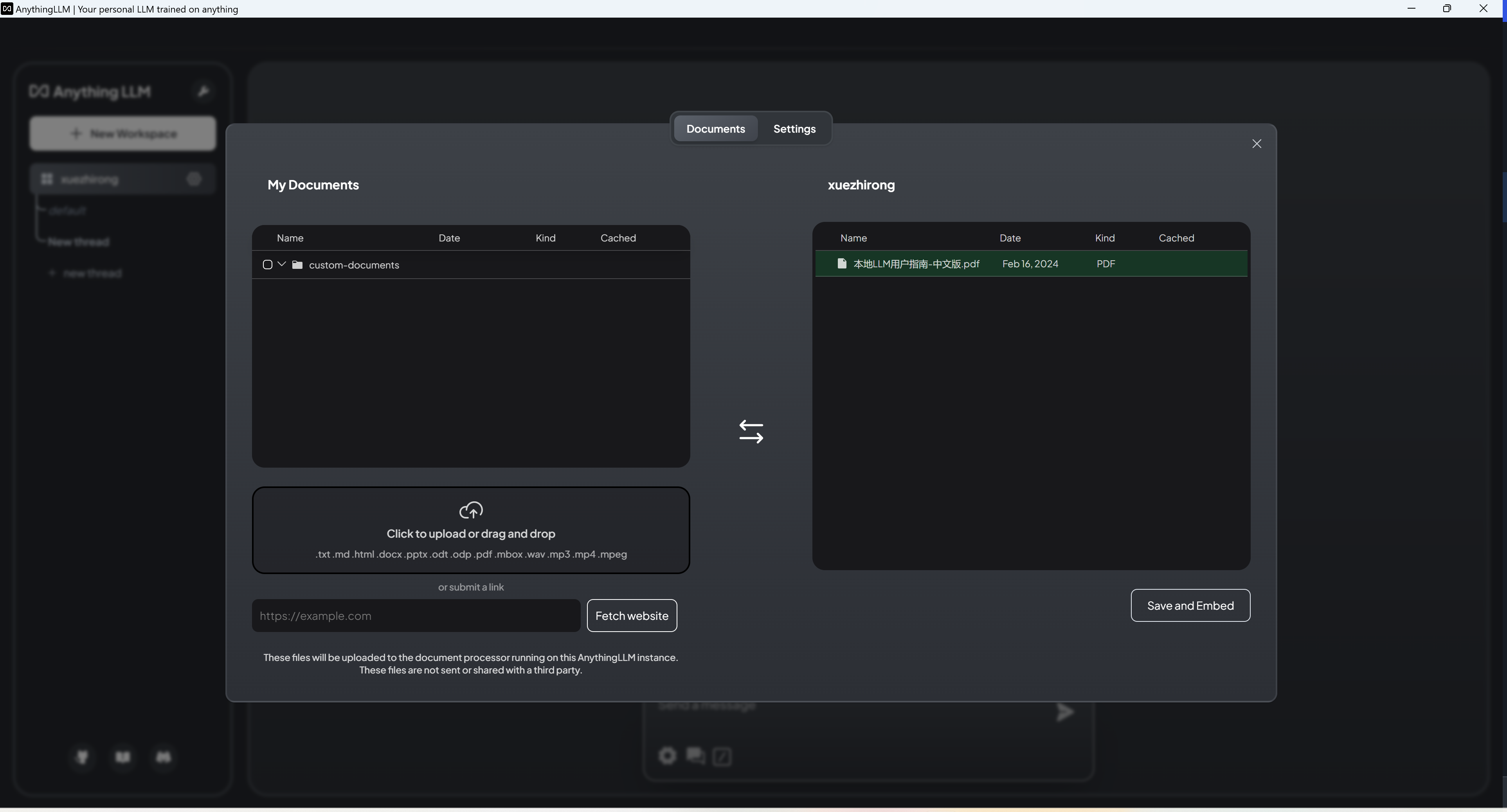Click the New Workspace button
1507x812 pixels.
point(123,133)
